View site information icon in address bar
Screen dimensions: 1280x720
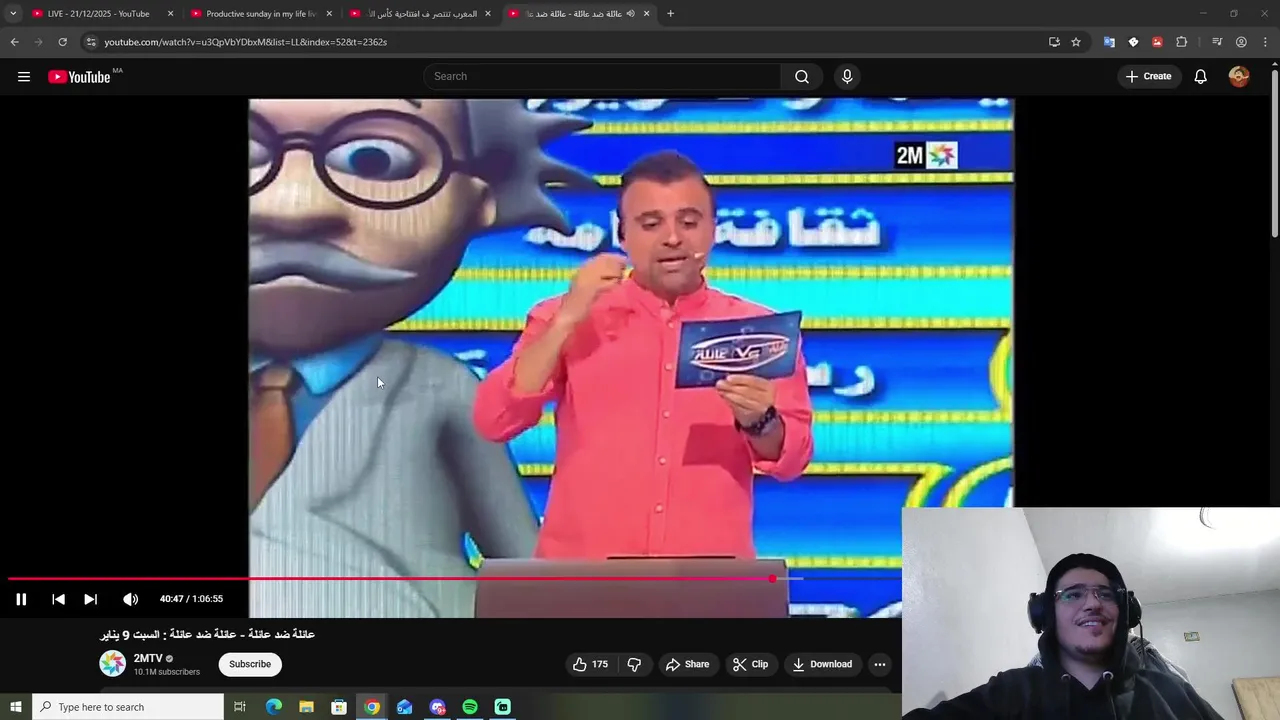[90, 42]
